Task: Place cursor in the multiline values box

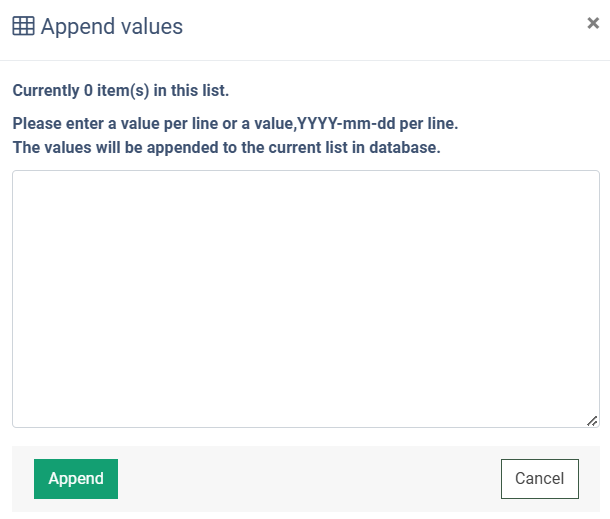Action: tap(306, 299)
